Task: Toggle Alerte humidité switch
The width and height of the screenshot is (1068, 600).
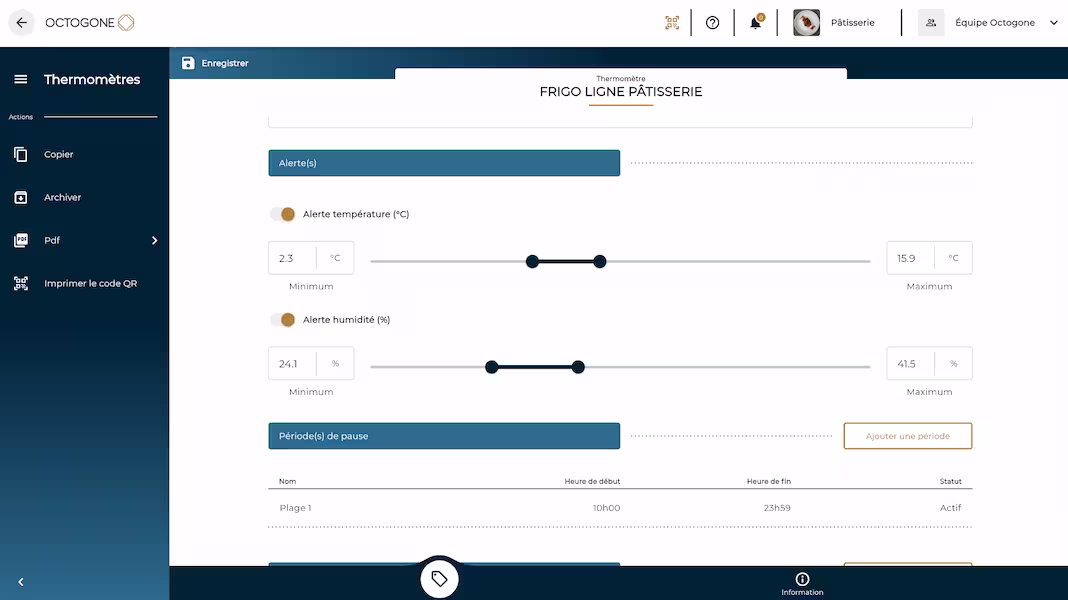Action: [x=283, y=320]
